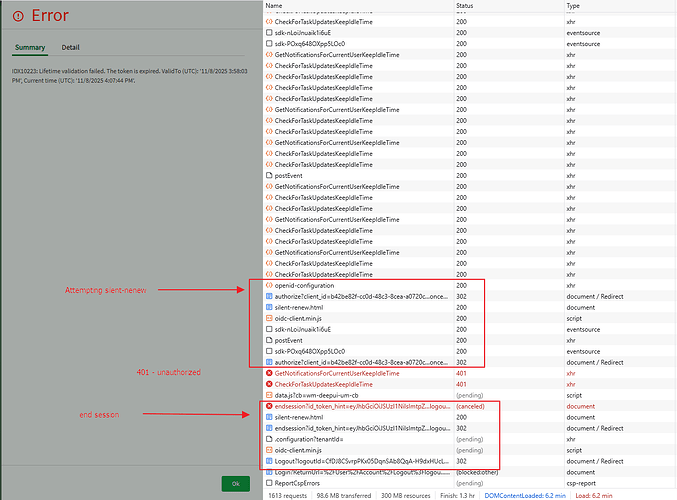Viewport: 677px width, 500px height.
Task: Click script icon of data.js?cb=wm-deepui-um-cb request
Action: 269,395
